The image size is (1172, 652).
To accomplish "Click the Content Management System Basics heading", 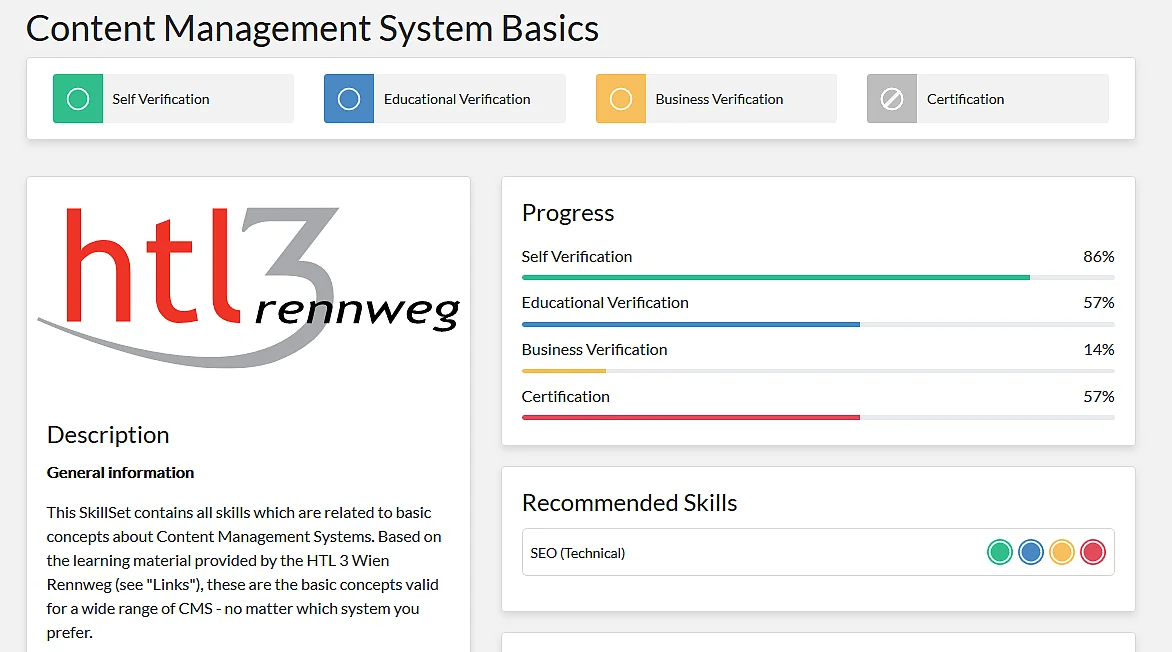I will 312,28.
